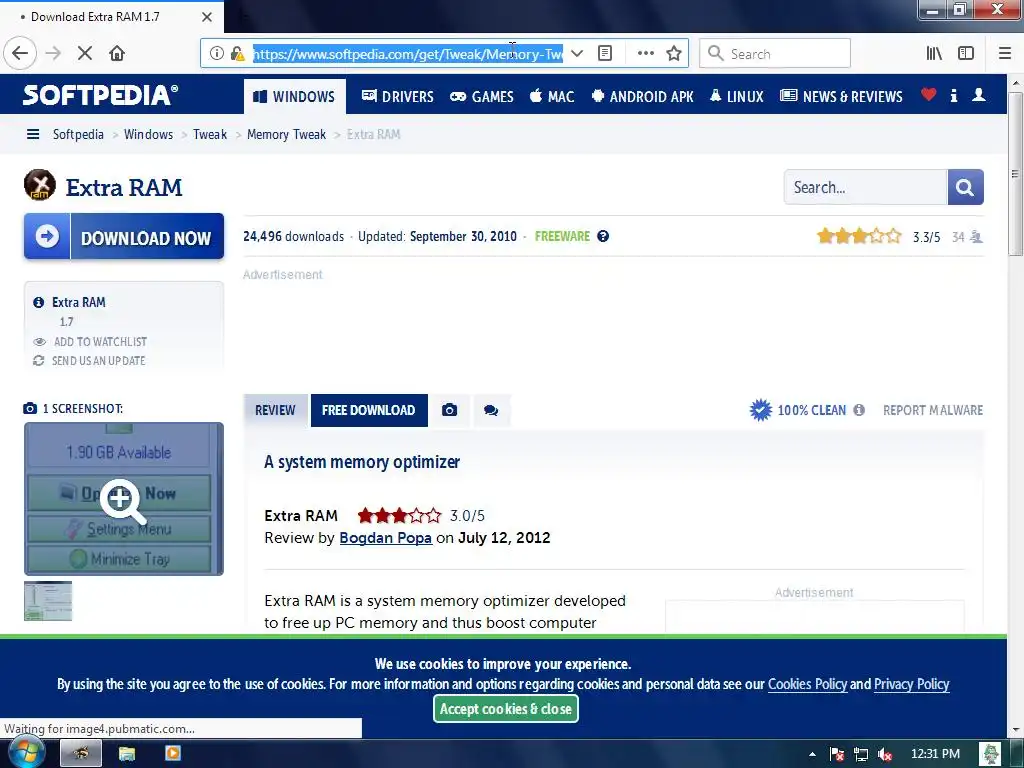Click the network tray icon
Screen dimensions: 1024x768
point(861,754)
